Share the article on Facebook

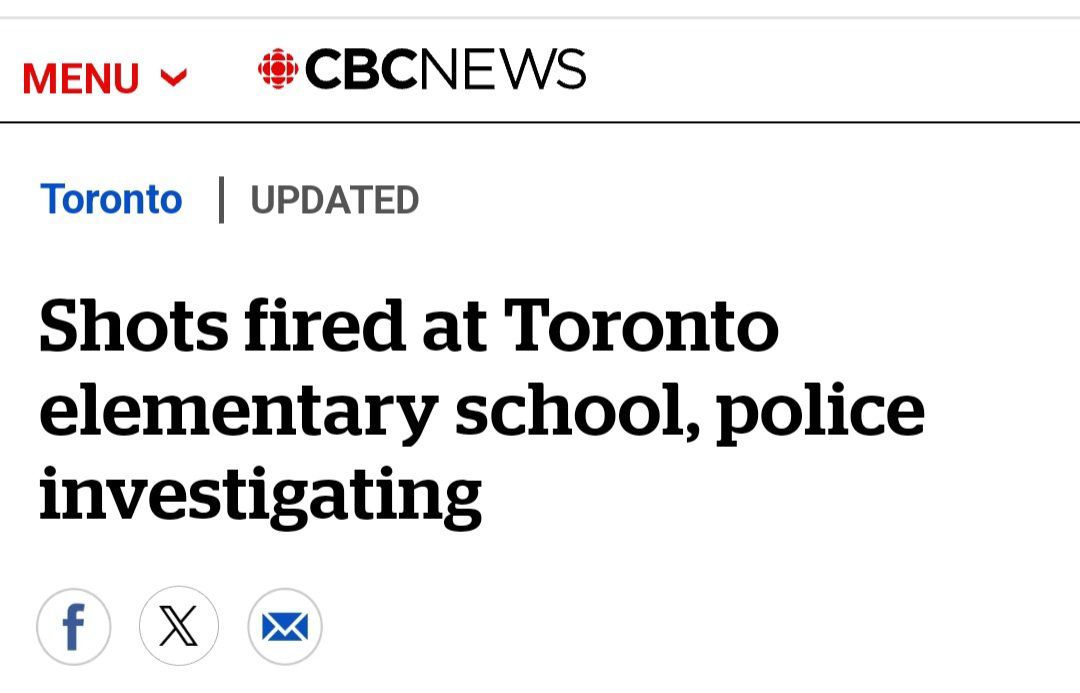[73, 627]
